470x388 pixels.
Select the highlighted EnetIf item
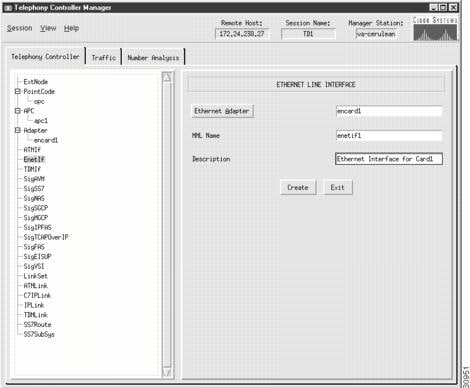[x=34, y=159]
